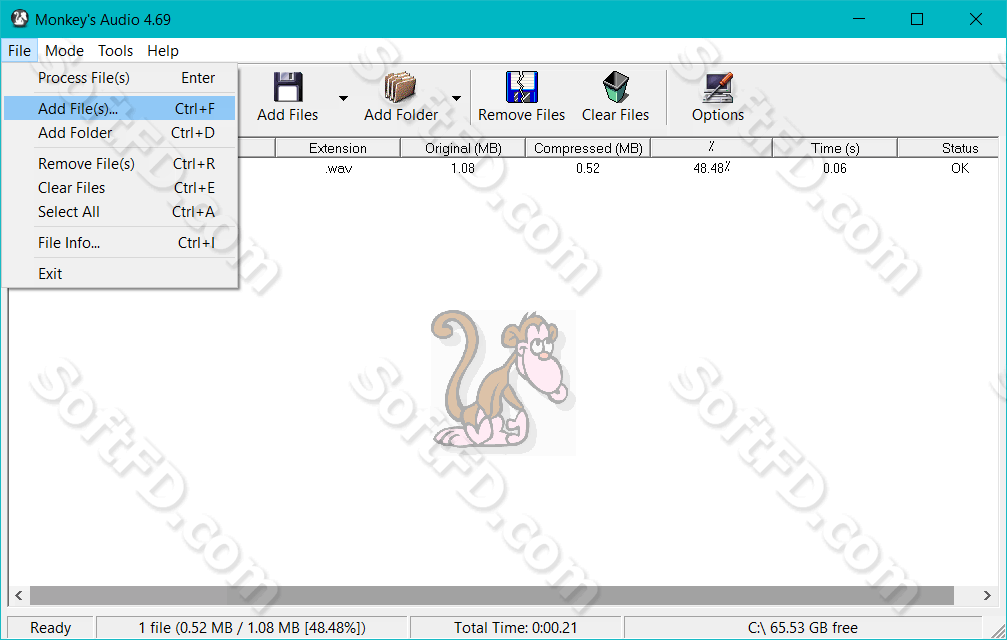1007x640 pixels.
Task: Maximize the Monkey's Audio window
Action: (x=917, y=19)
